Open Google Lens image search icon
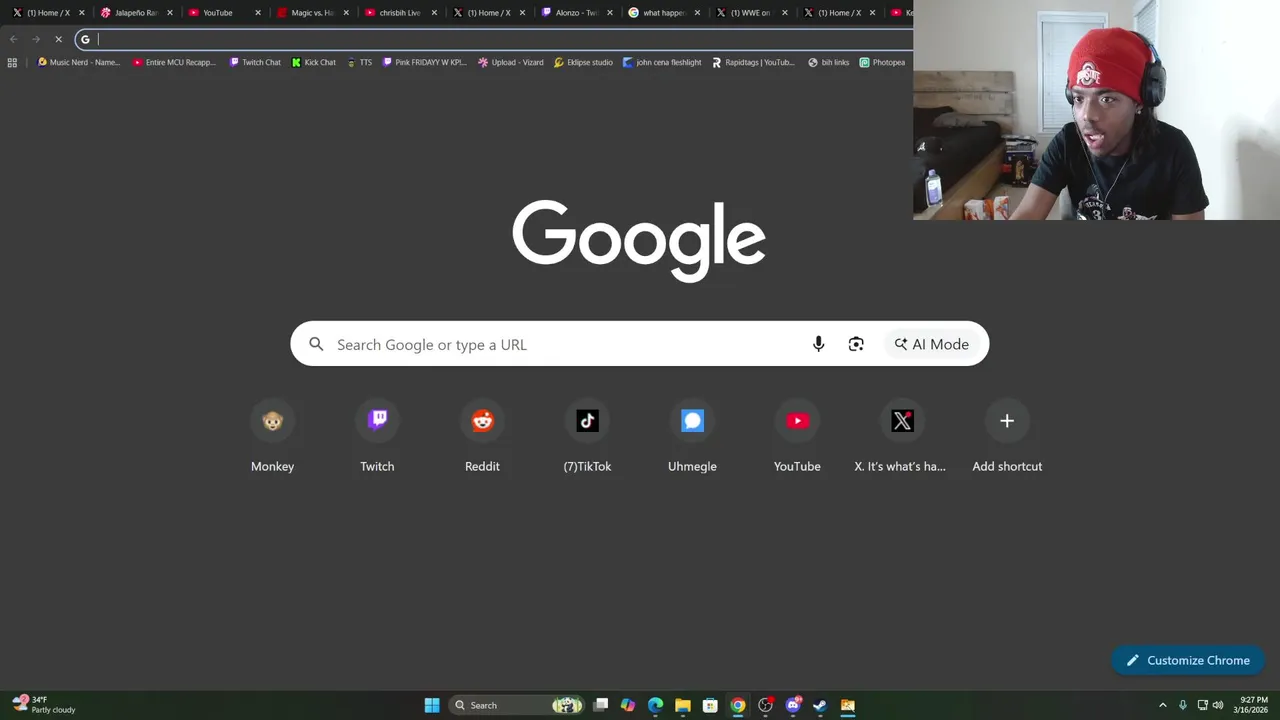1280x720 pixels. pyautogui.click(x=856, y=344)
